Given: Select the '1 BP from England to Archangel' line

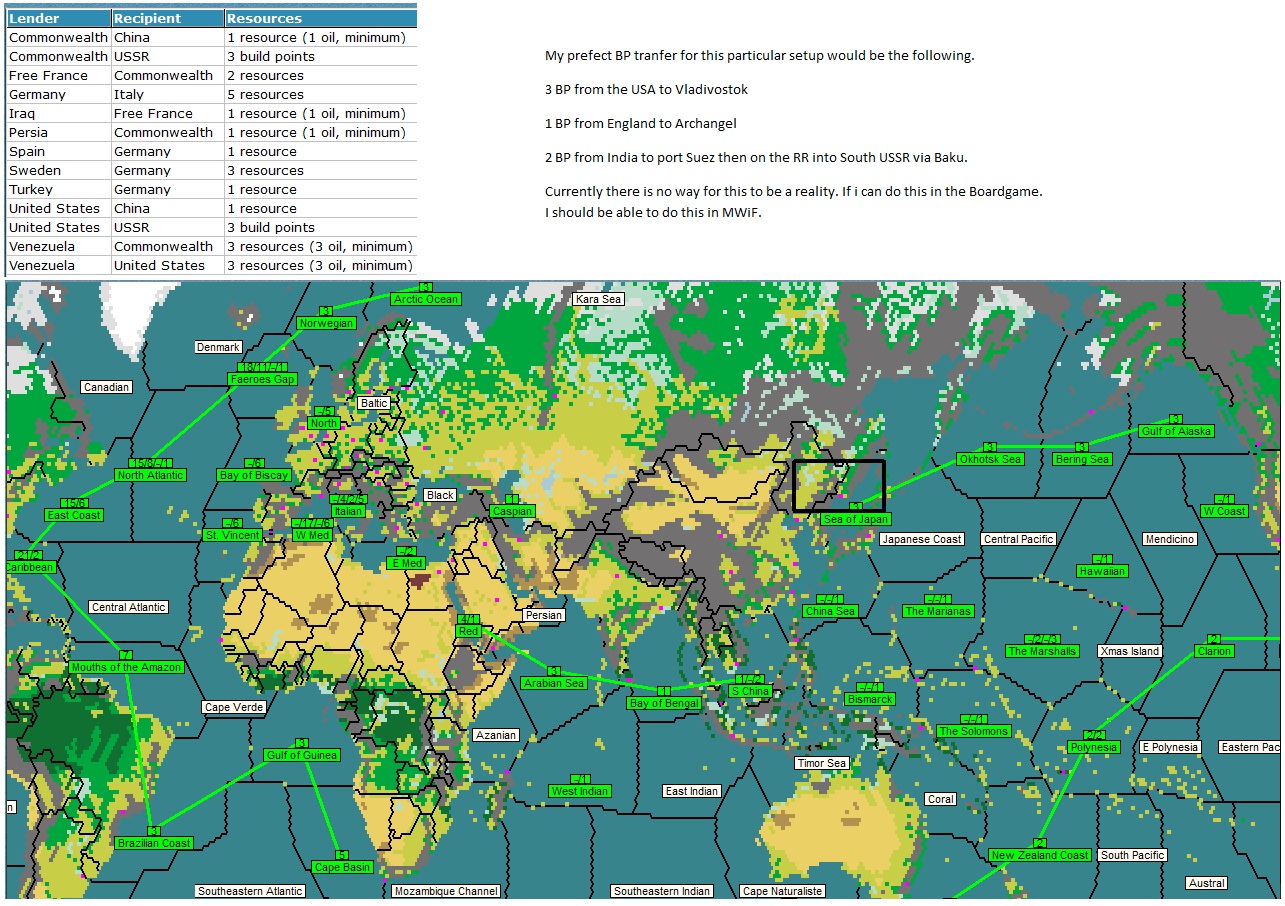Looking at the screenshot, I should click(641, 123).
